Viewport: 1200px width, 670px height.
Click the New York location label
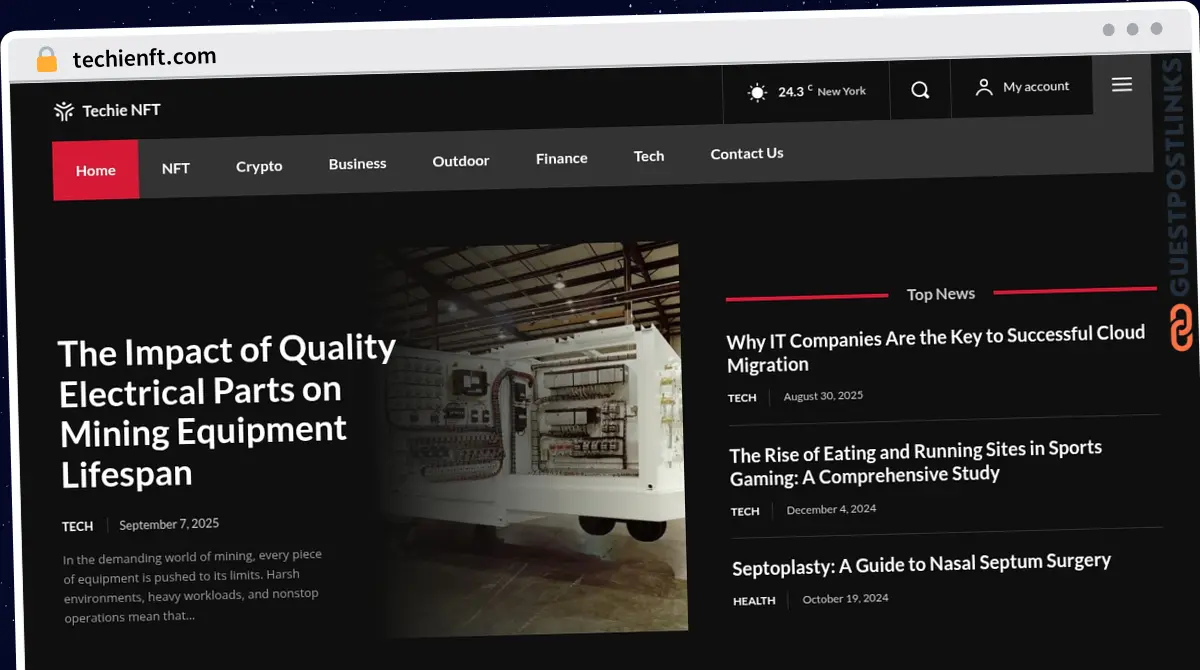(x=842, y=91)
